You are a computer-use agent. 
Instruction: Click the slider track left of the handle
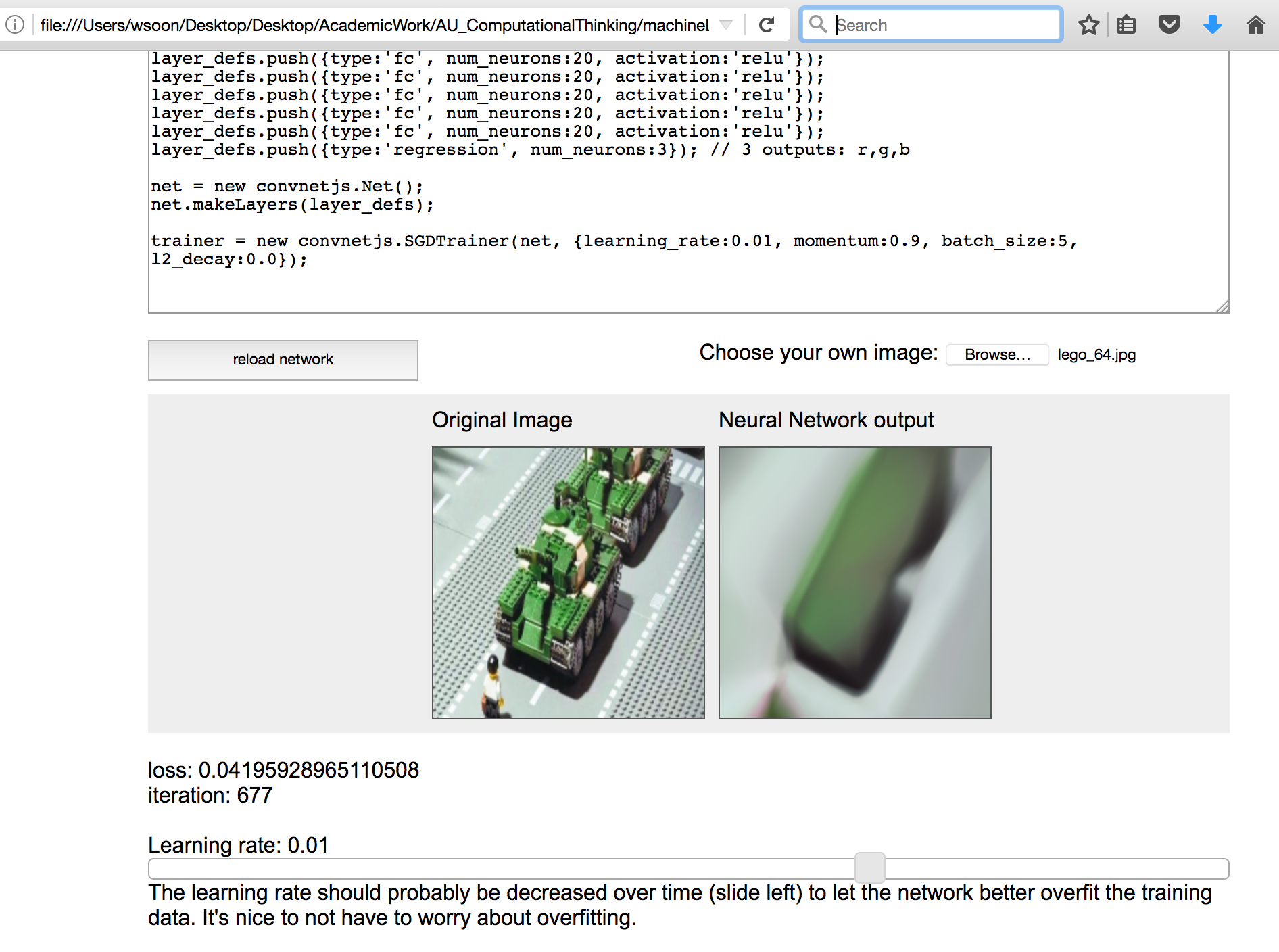[500, 868]
